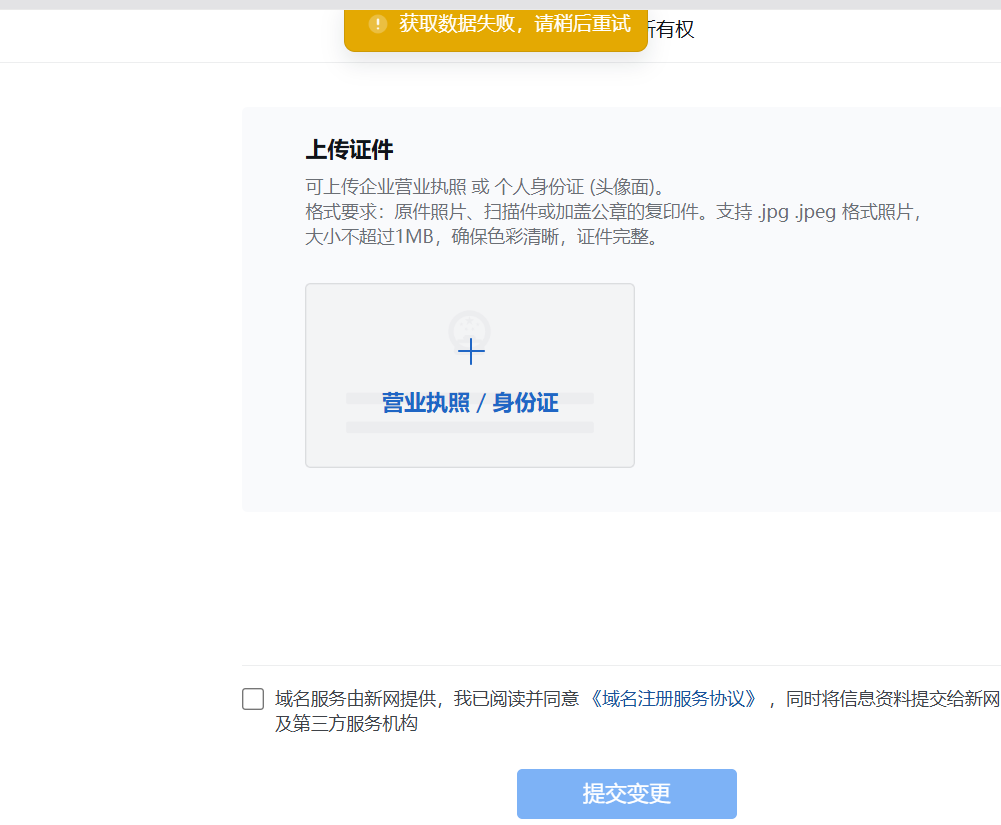Tick the agreement checkbox before submitting

point(252,699)
